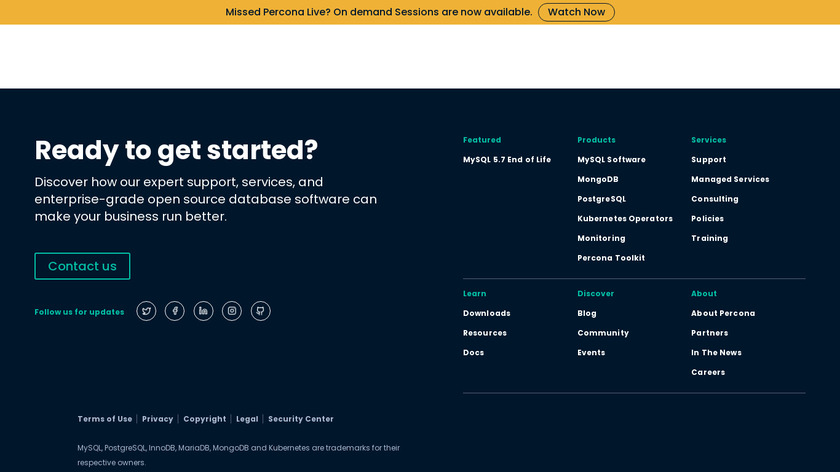Screen dimensions: 840x472
Task: Open the Consulting link
Action: [x=715, y=199]
